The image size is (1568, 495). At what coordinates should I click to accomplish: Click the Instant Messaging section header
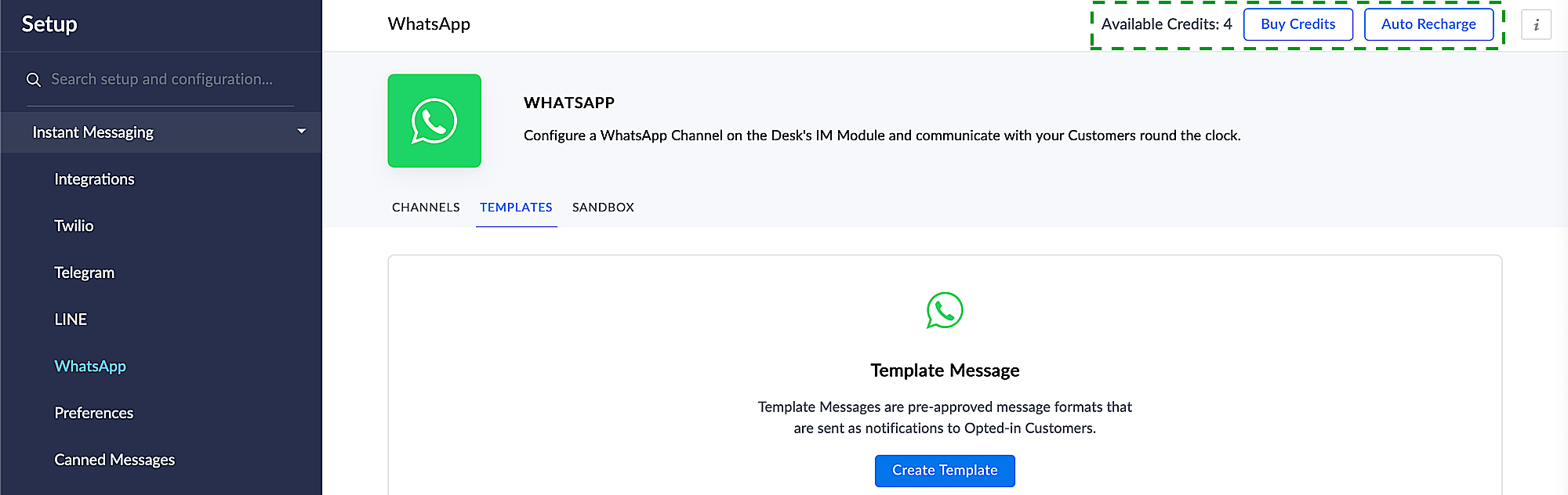(x=161, y=132)
